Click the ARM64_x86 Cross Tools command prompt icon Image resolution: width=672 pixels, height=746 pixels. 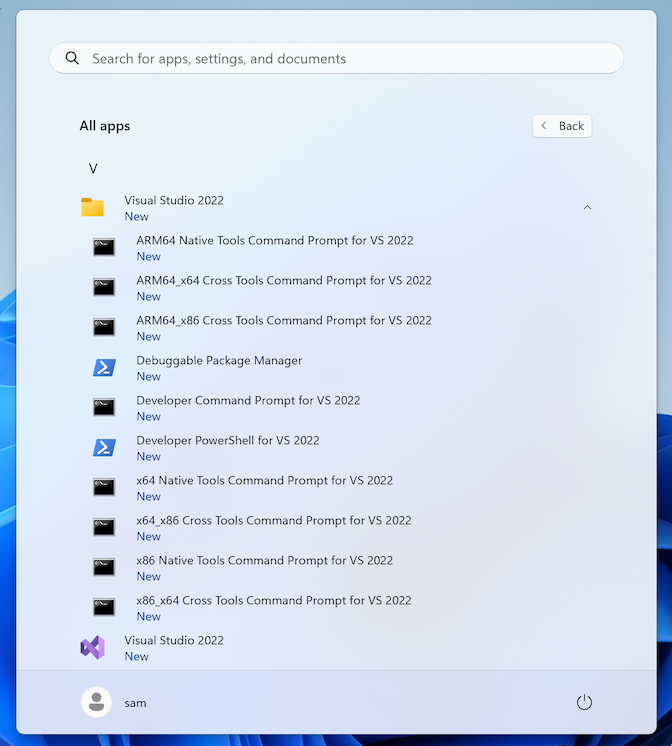pos(104,327)
